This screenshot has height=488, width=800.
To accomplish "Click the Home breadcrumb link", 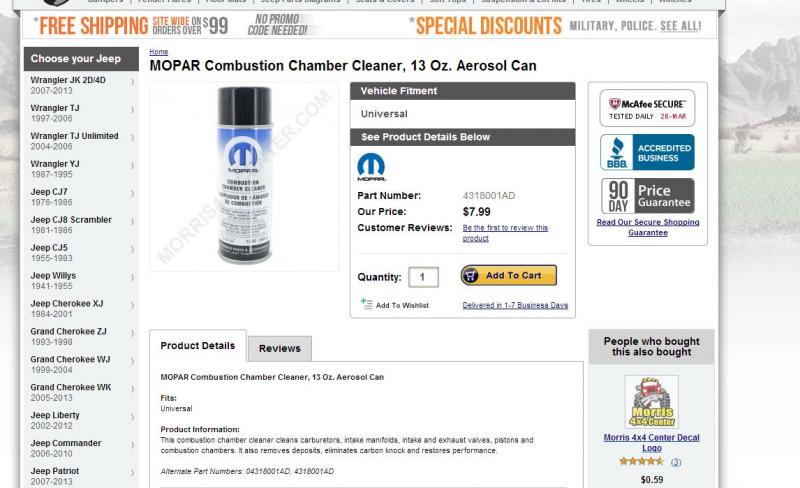I will pyautogui.click(x=159, y=52).
